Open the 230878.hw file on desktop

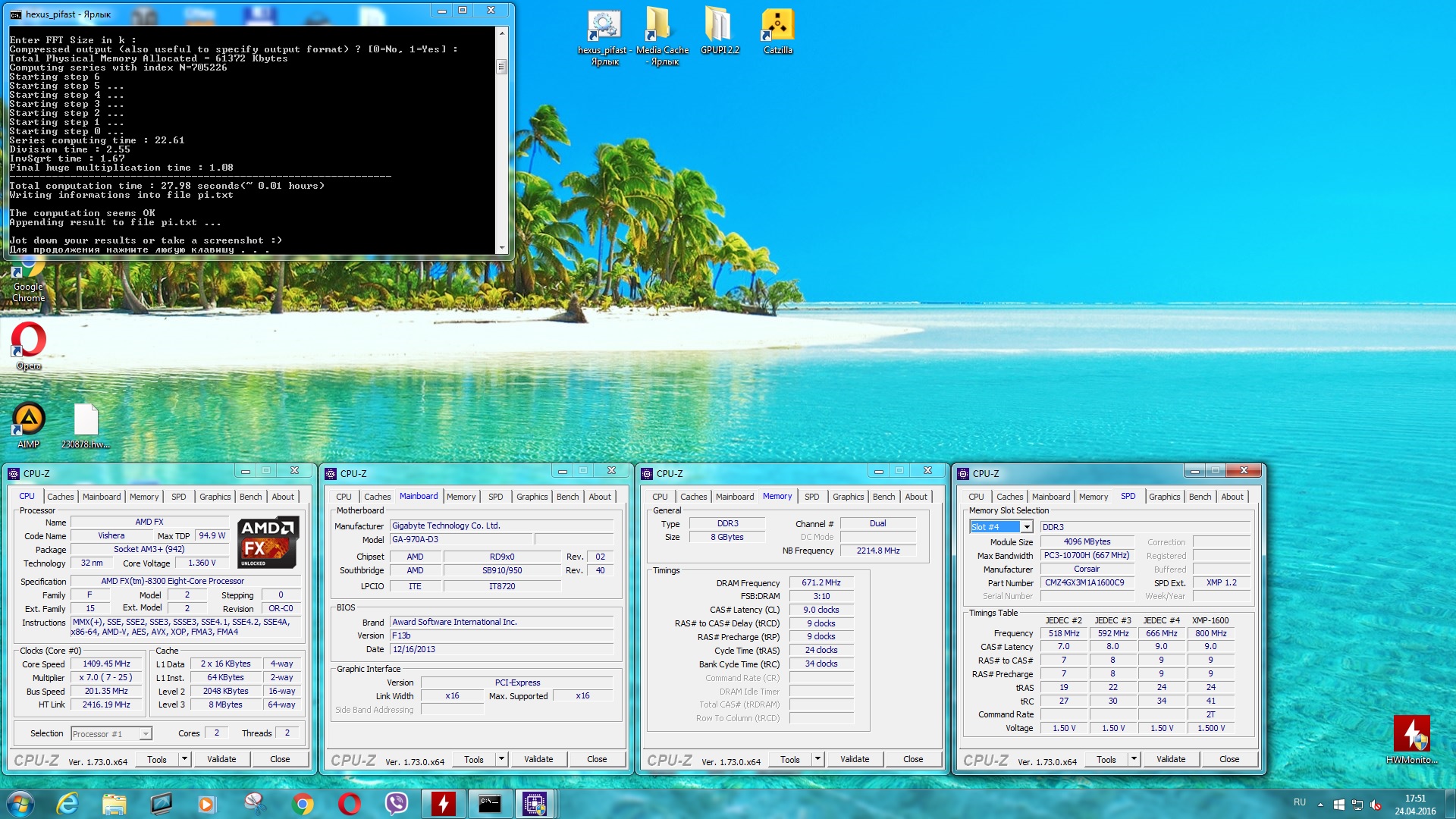coord(86,425)
